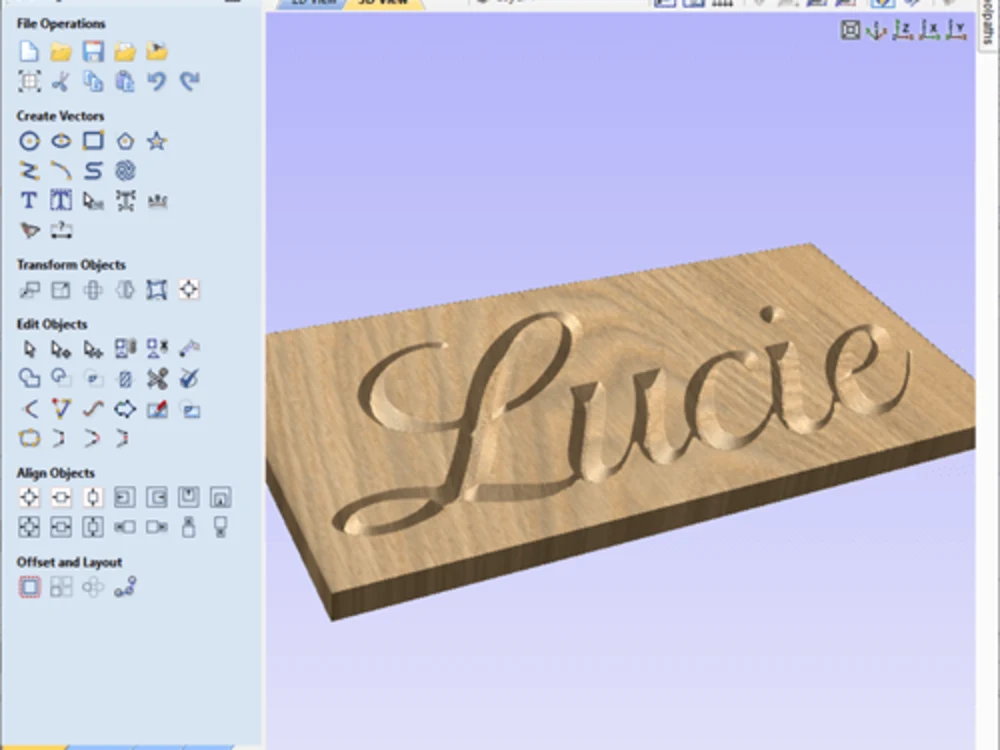
Task: Select the Draw Text tool
Action: point(29,200)
